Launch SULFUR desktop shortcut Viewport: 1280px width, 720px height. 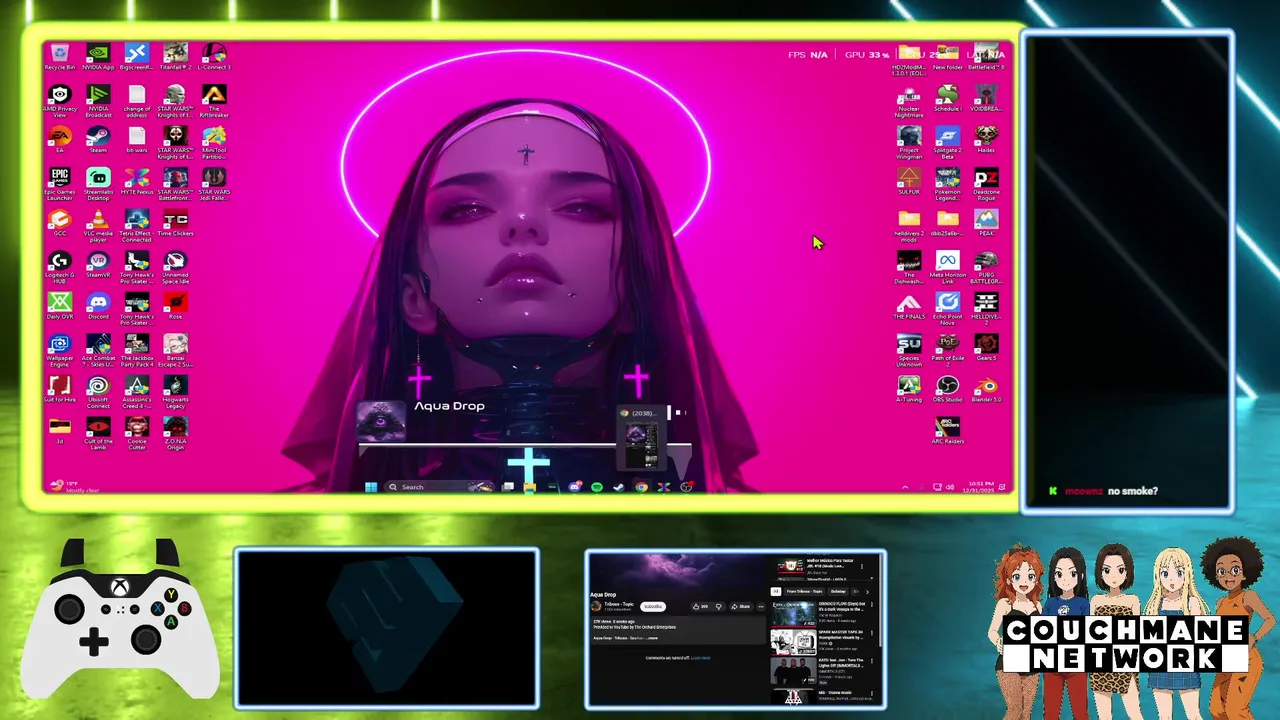909,181
